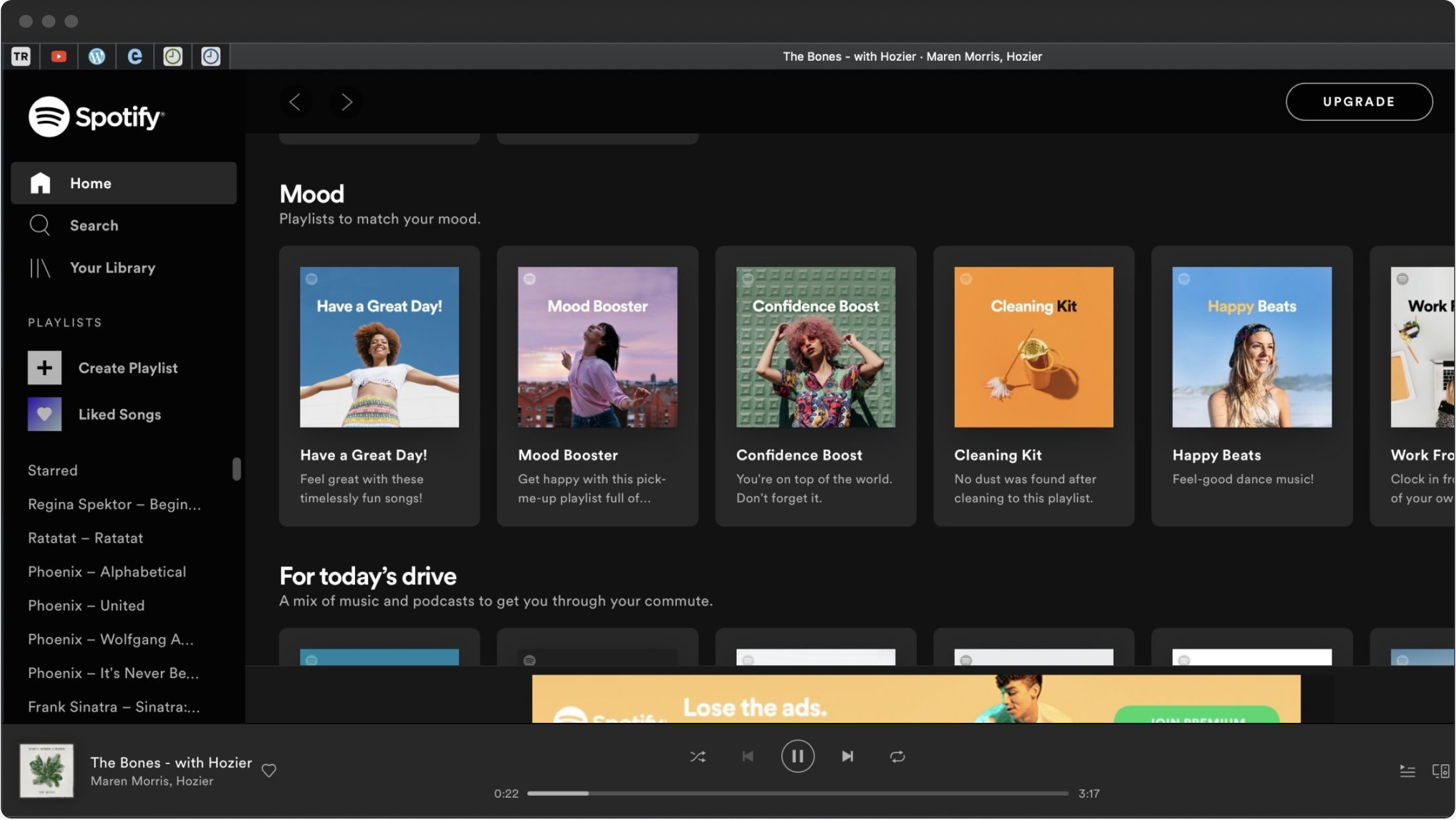Open the Liked Songs label
1456x820 pixels.
(x=120, y=415)
